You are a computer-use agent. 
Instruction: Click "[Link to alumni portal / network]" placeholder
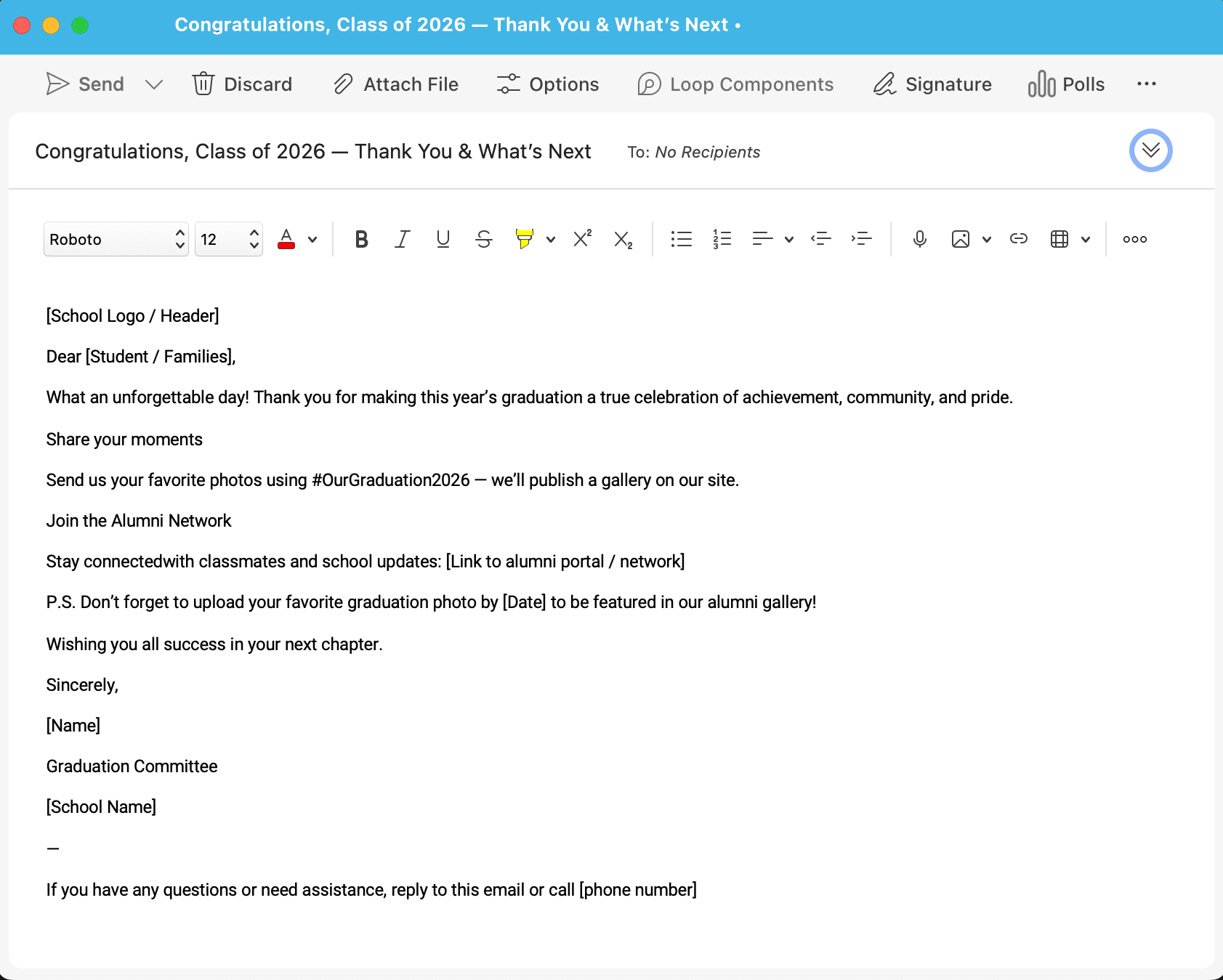pos(565,562)
